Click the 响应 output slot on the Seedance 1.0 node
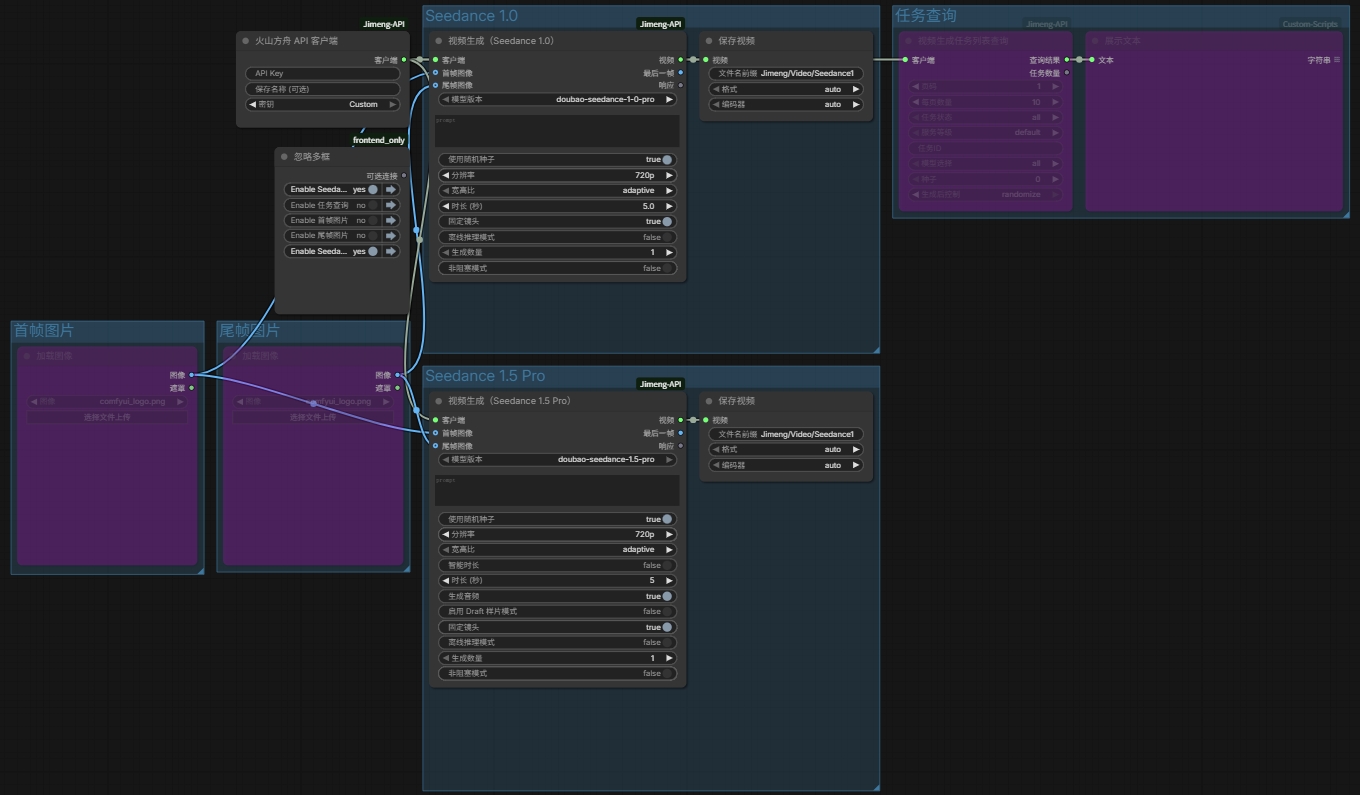1360x795 pixels. coord(681,86)
